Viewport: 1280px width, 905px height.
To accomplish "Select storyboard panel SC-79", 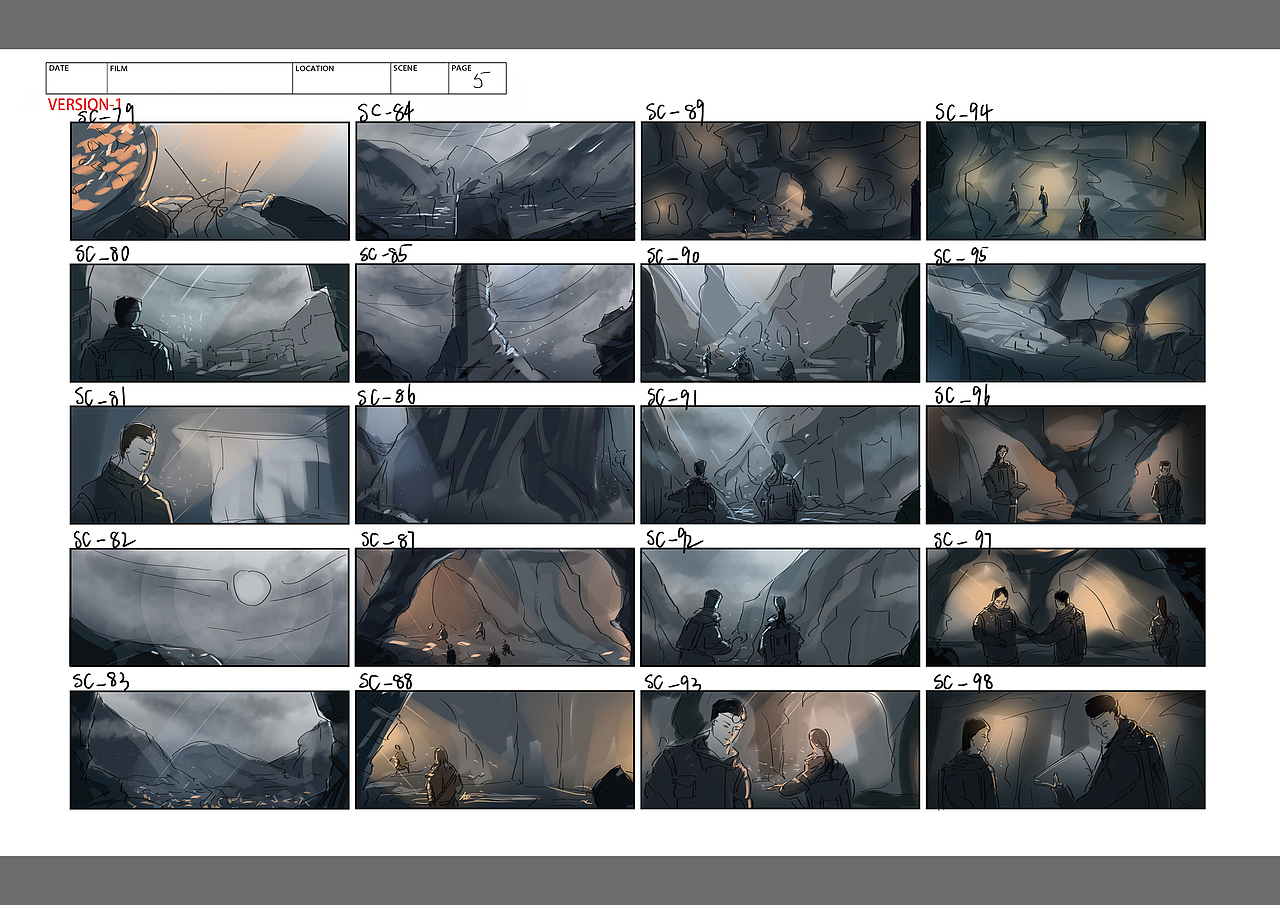I will click(210, 181).
